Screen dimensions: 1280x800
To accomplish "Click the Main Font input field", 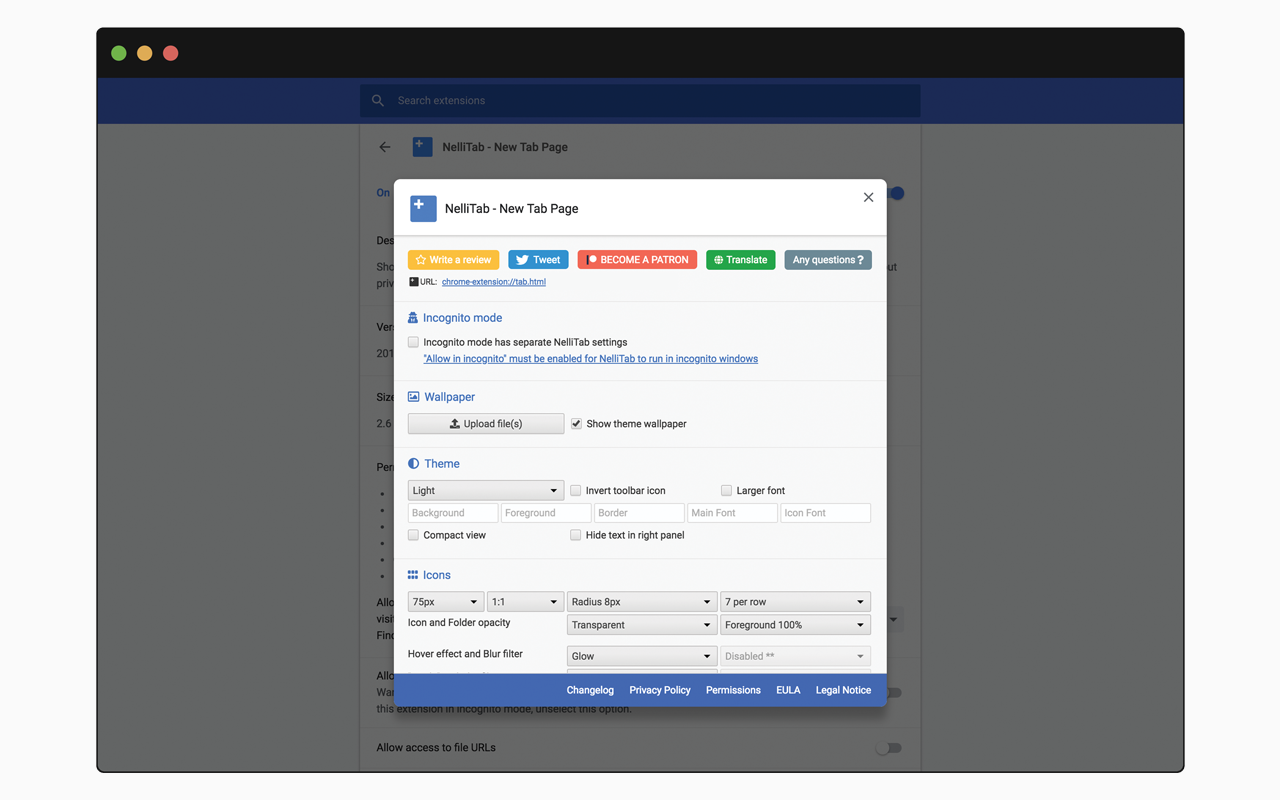I will point(732,513).
